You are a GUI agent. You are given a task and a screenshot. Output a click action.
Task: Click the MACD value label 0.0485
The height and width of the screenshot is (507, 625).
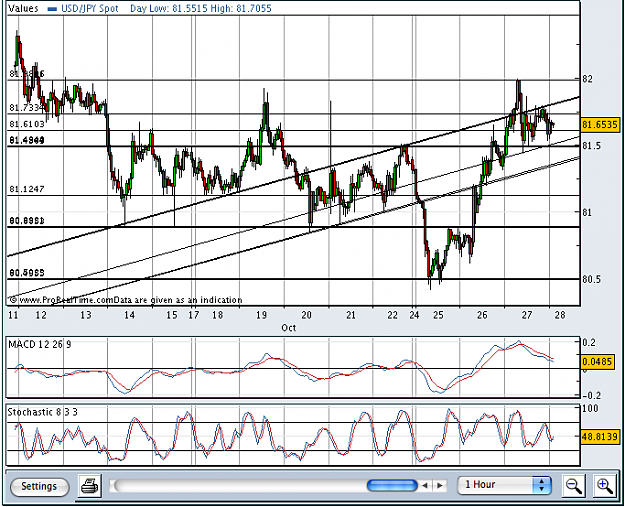pos(597,362)
